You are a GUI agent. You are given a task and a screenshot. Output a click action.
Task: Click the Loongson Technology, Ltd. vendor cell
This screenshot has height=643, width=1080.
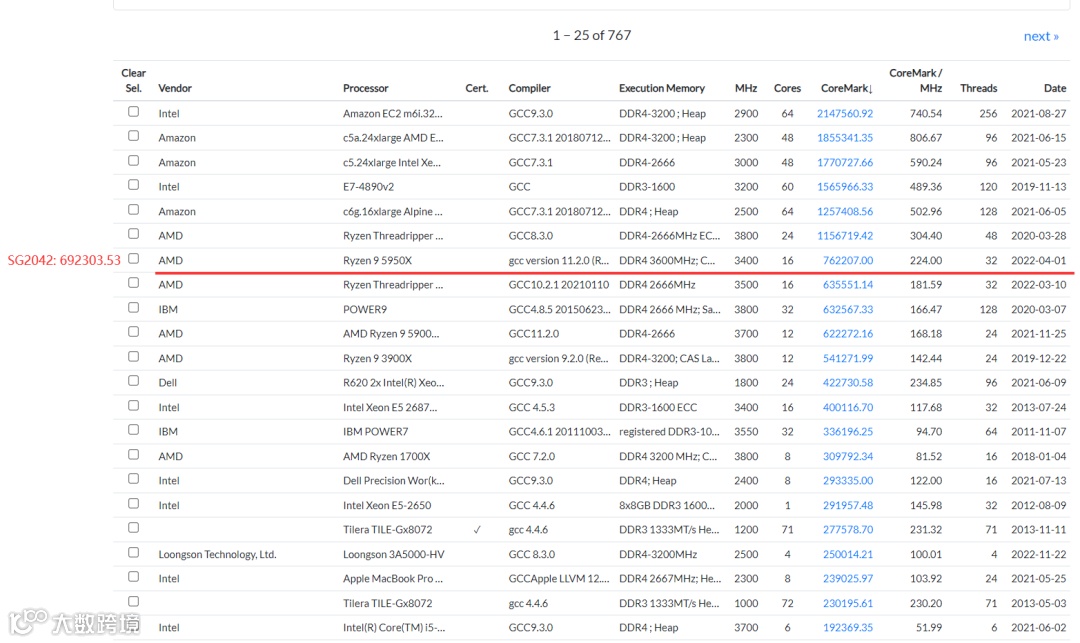pyautogui.click(x=217, y=554)
